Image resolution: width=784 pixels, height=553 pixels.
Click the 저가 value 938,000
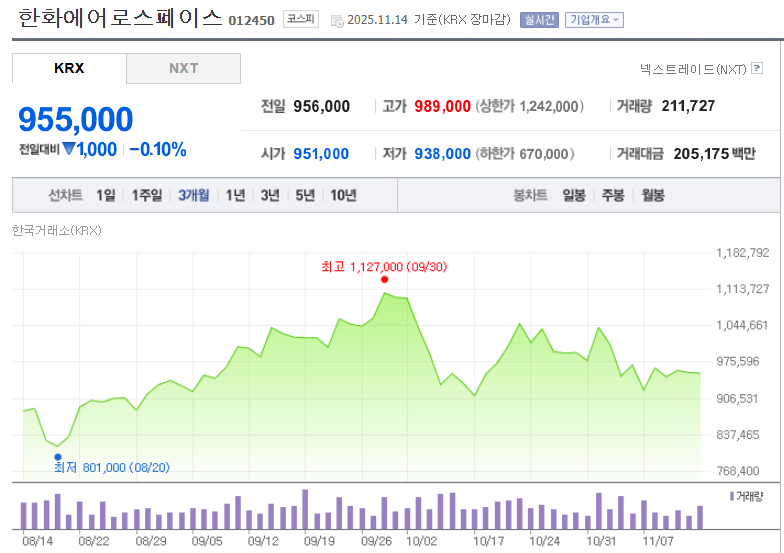click(442, 154)
